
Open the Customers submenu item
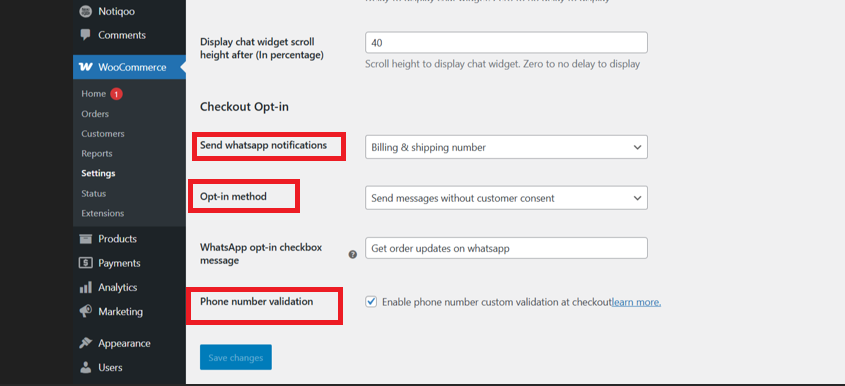[x=103, y=134]
